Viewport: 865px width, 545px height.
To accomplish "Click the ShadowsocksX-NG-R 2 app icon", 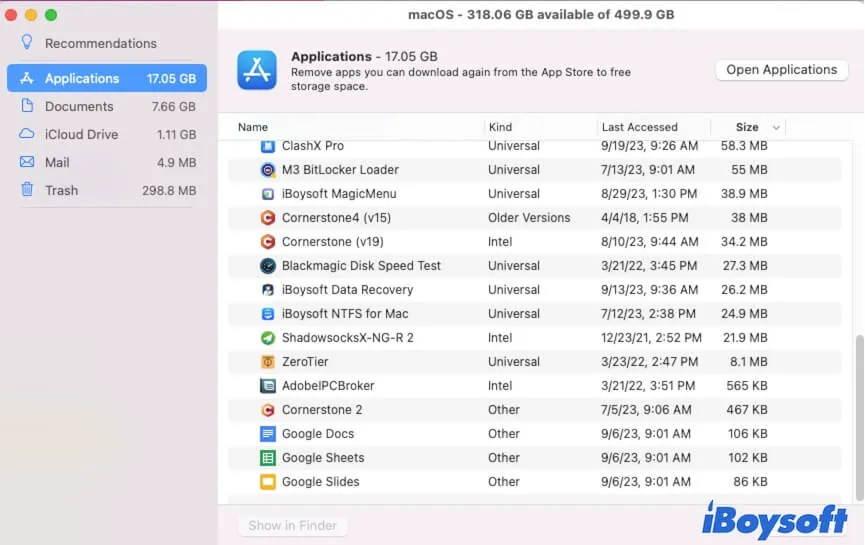I will [x=268, y=338].
